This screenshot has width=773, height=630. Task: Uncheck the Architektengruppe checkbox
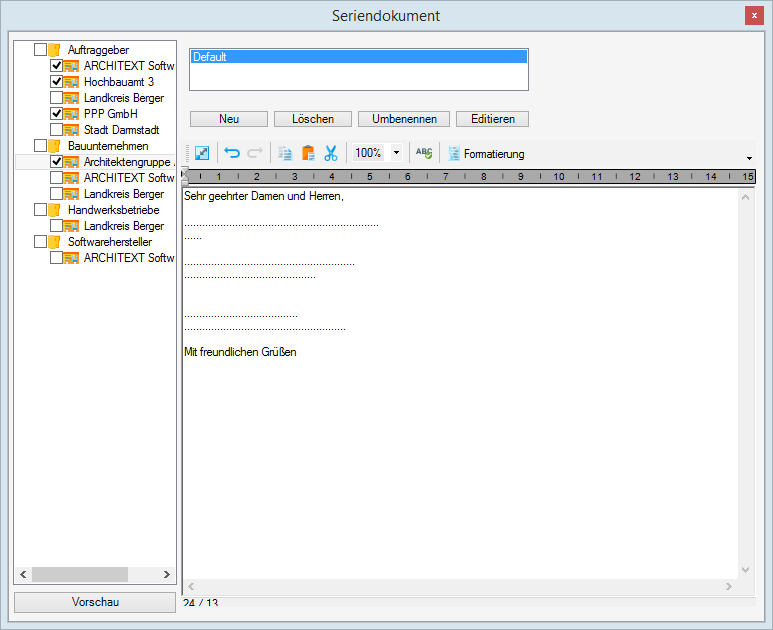57,161
